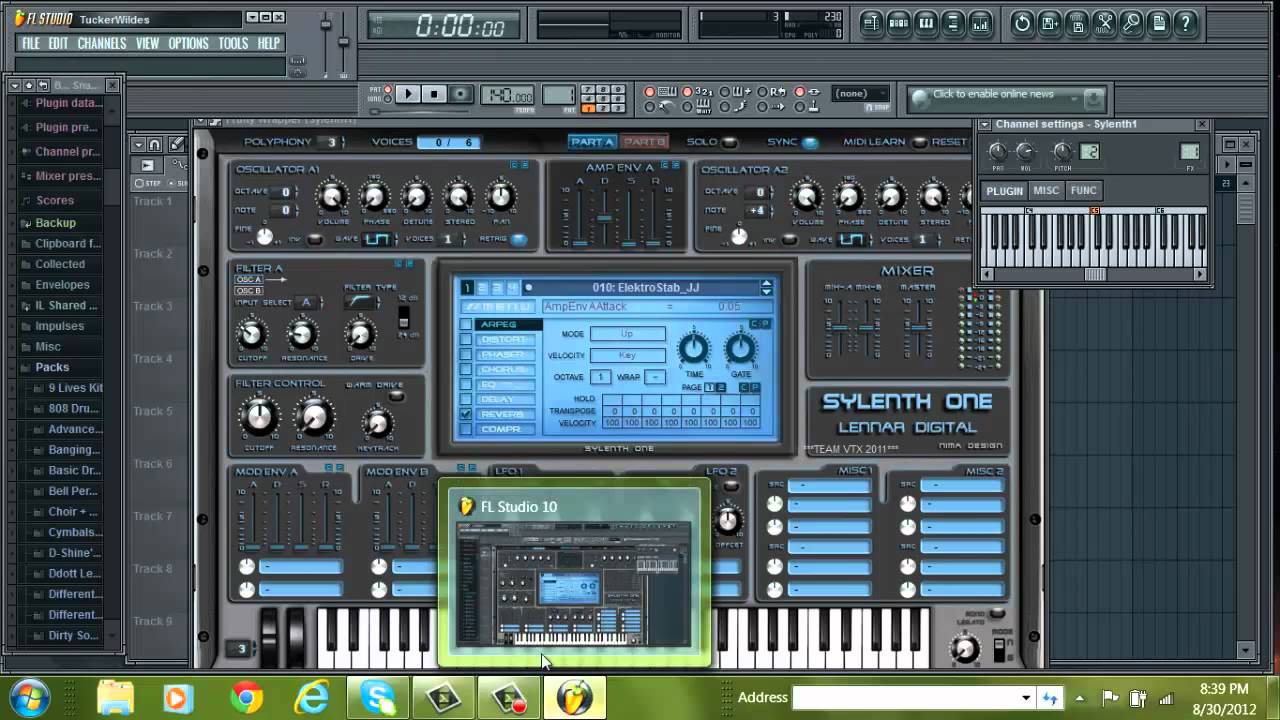Open the piano roll view icon
The height and width of the screenshot is (720, 1280).
pyautogui.click(x=926, y=23)
